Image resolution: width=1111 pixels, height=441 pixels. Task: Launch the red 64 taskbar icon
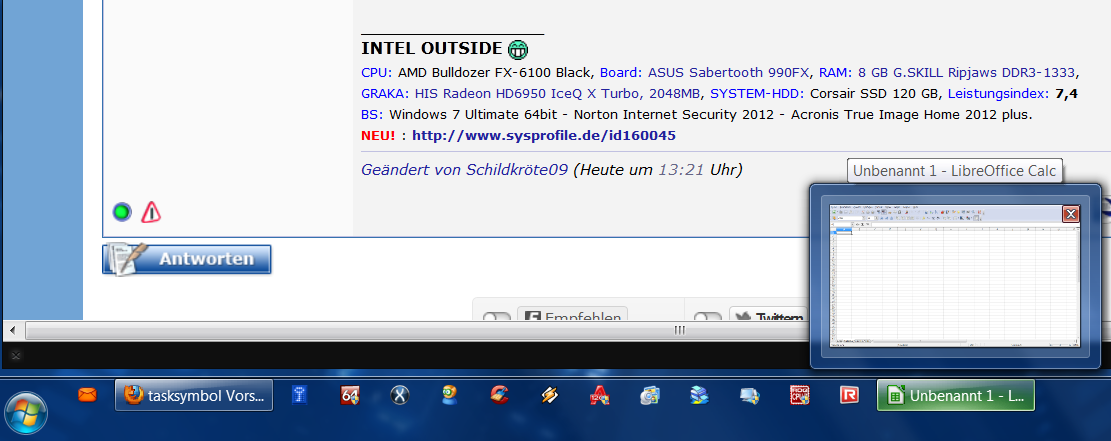pyautogui.click(x=349, y=396)
